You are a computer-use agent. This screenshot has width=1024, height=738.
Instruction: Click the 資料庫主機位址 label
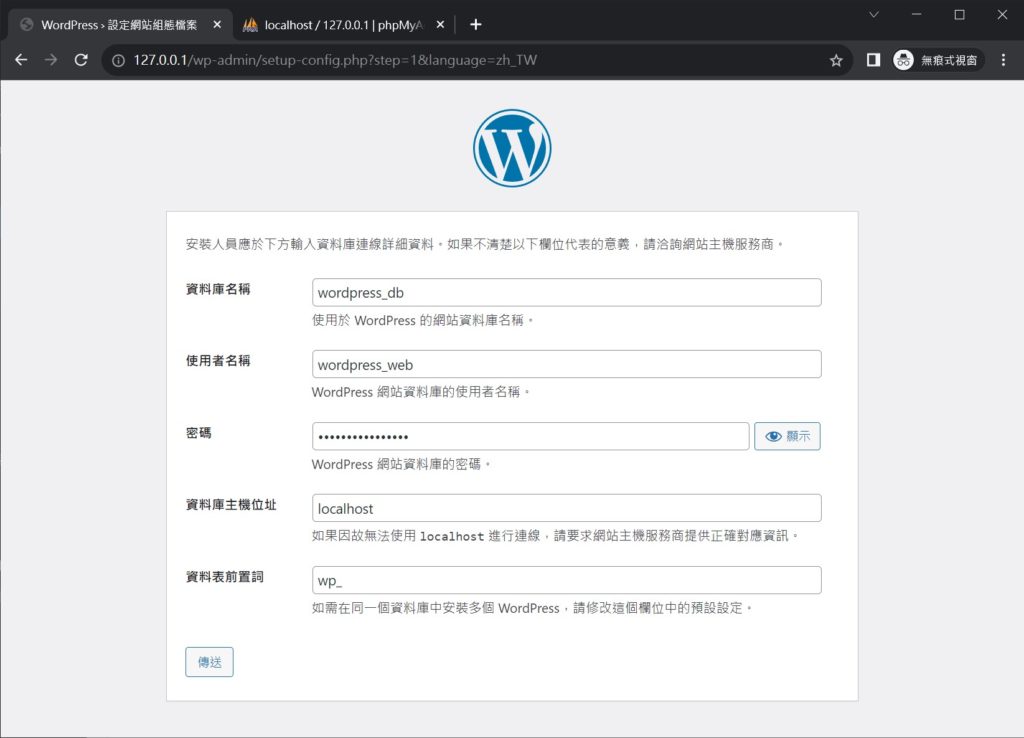[231, 505]
